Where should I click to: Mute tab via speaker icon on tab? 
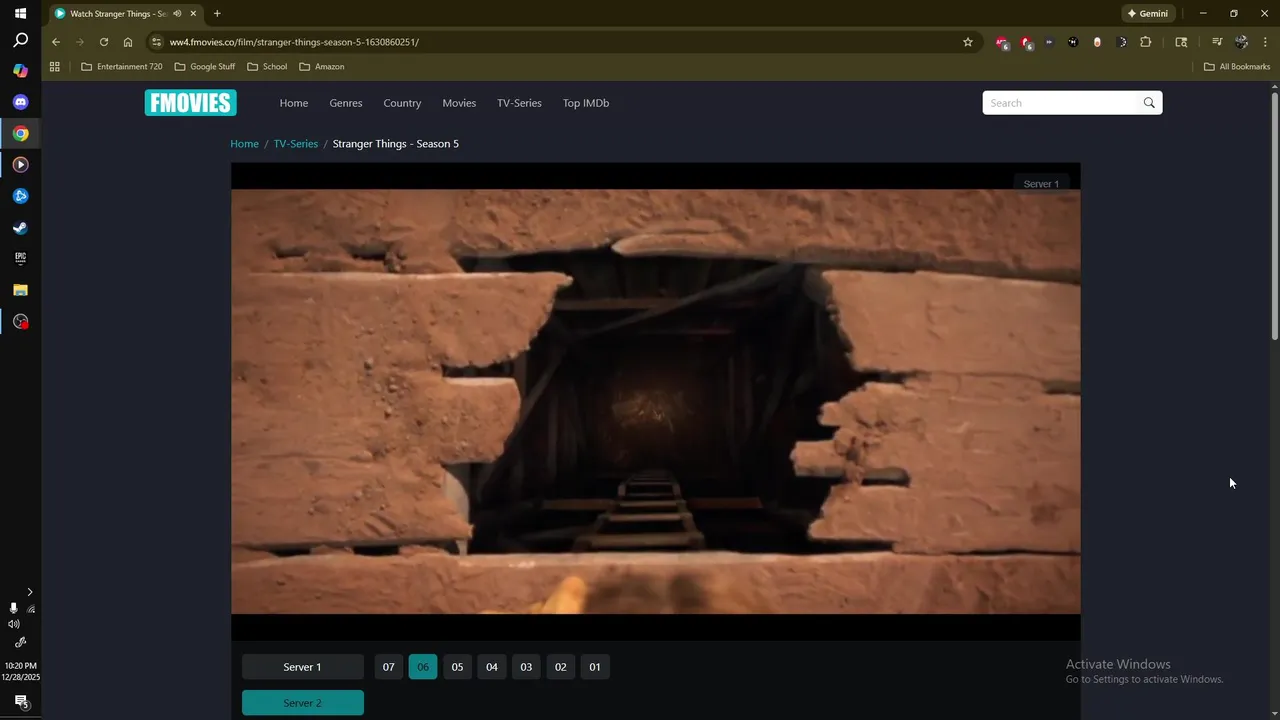coord(177,14)
